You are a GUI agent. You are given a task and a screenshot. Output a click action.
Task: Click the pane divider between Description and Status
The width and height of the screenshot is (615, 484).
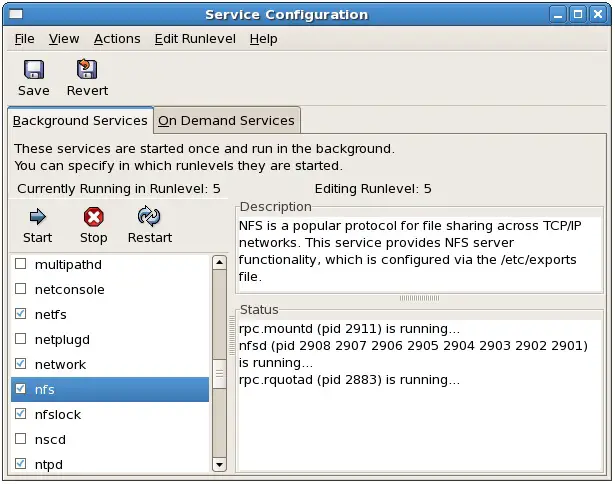pyautogui.click(x=419, y=298)
